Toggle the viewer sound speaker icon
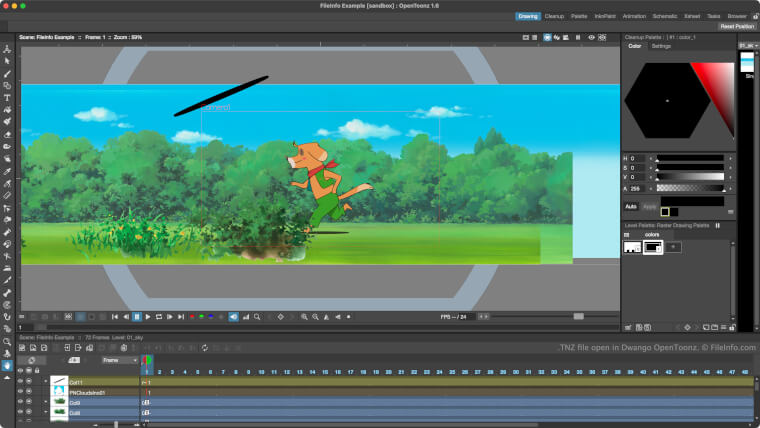This screenshot has height=428, width=760. (234, 317)
